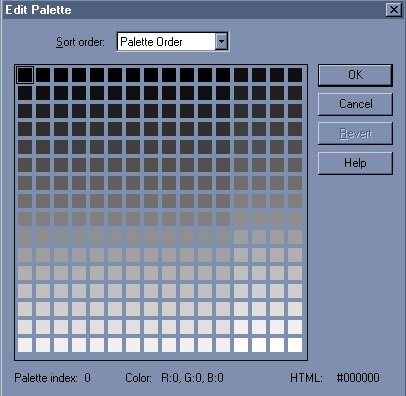
Task: Click the '#000000' HTML color value
Action: (x=358, y=378)
